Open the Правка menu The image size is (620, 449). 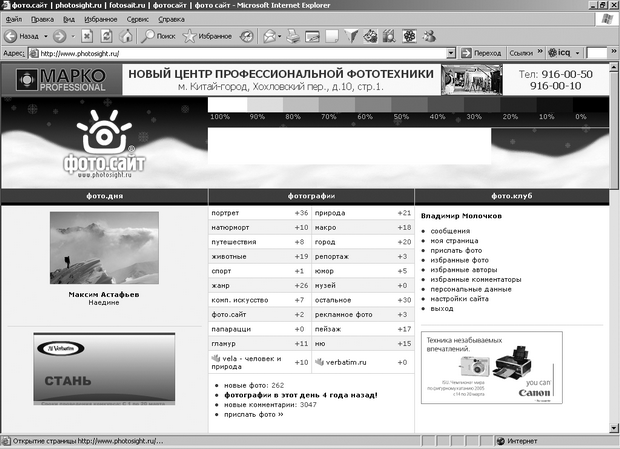click(42, 19)
